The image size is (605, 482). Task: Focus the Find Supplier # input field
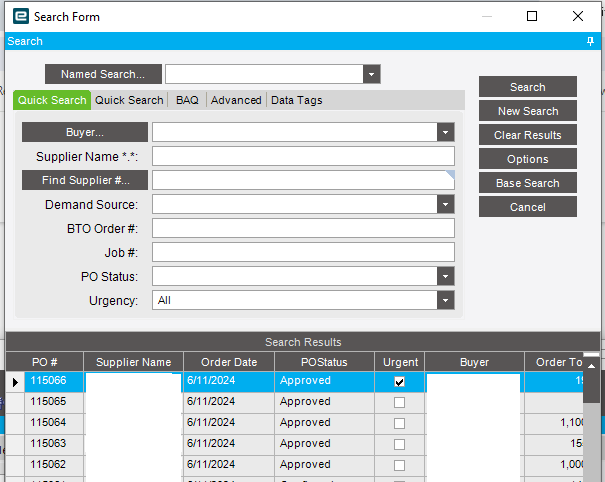point(303,180)
